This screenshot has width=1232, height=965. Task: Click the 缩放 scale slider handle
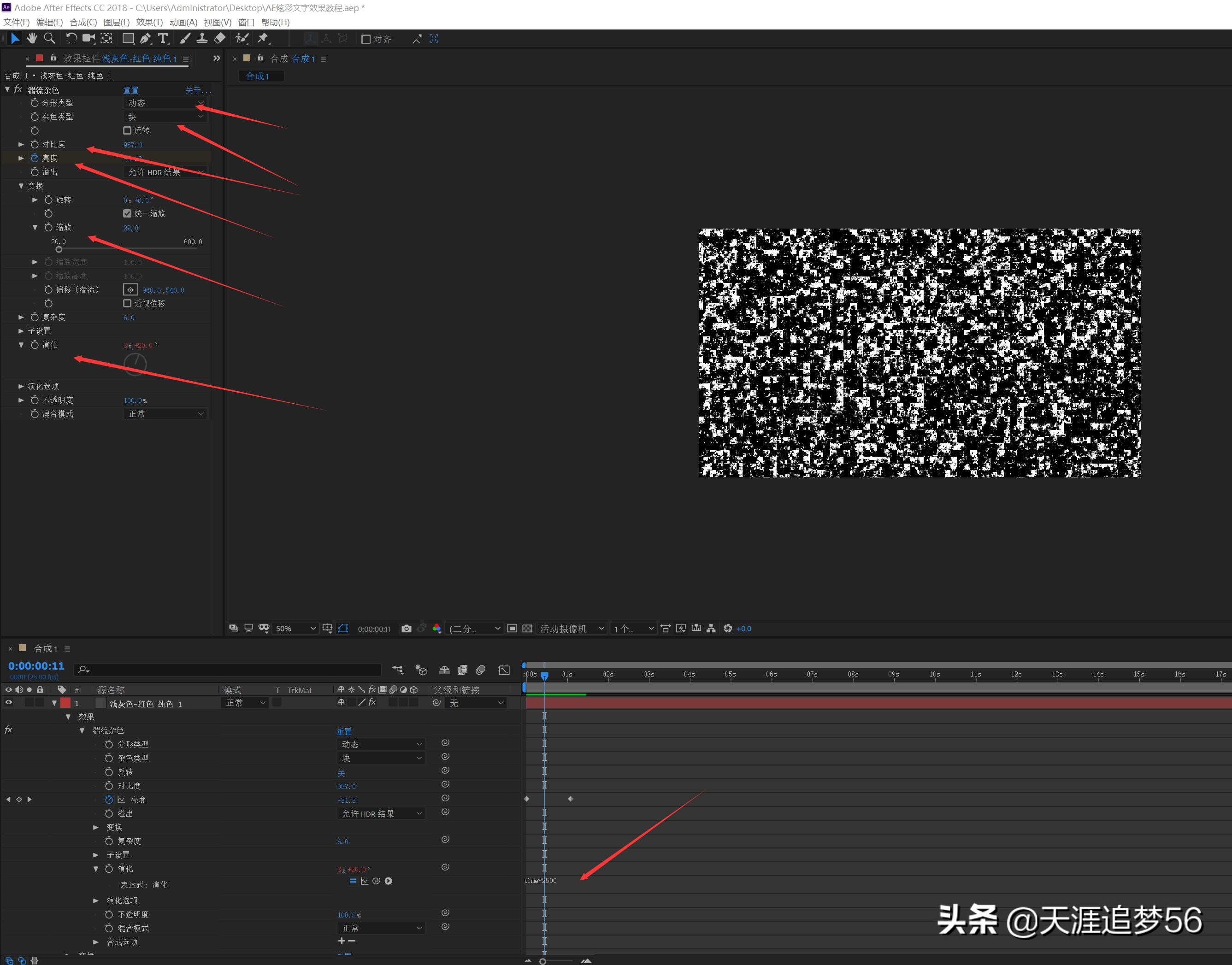59,249
